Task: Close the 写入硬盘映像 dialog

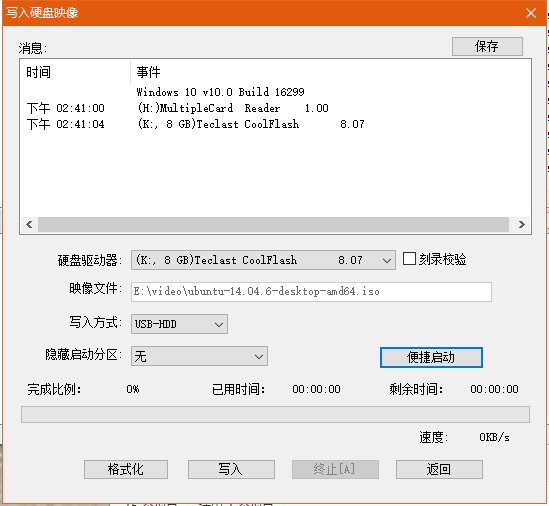Action: (x=531, y=13)
